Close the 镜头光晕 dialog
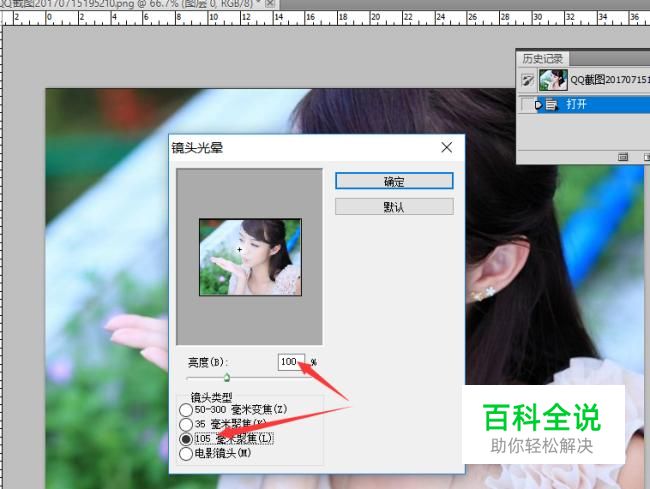Image resolution: width=650 pixels, height=489 pixels. click(446, 147)
